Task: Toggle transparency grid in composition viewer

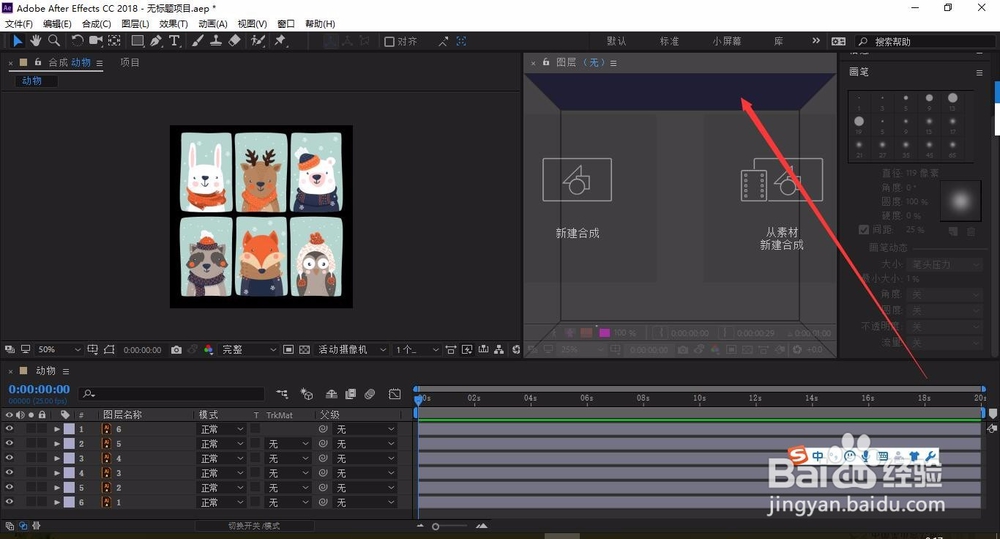Action: point(304,350)
